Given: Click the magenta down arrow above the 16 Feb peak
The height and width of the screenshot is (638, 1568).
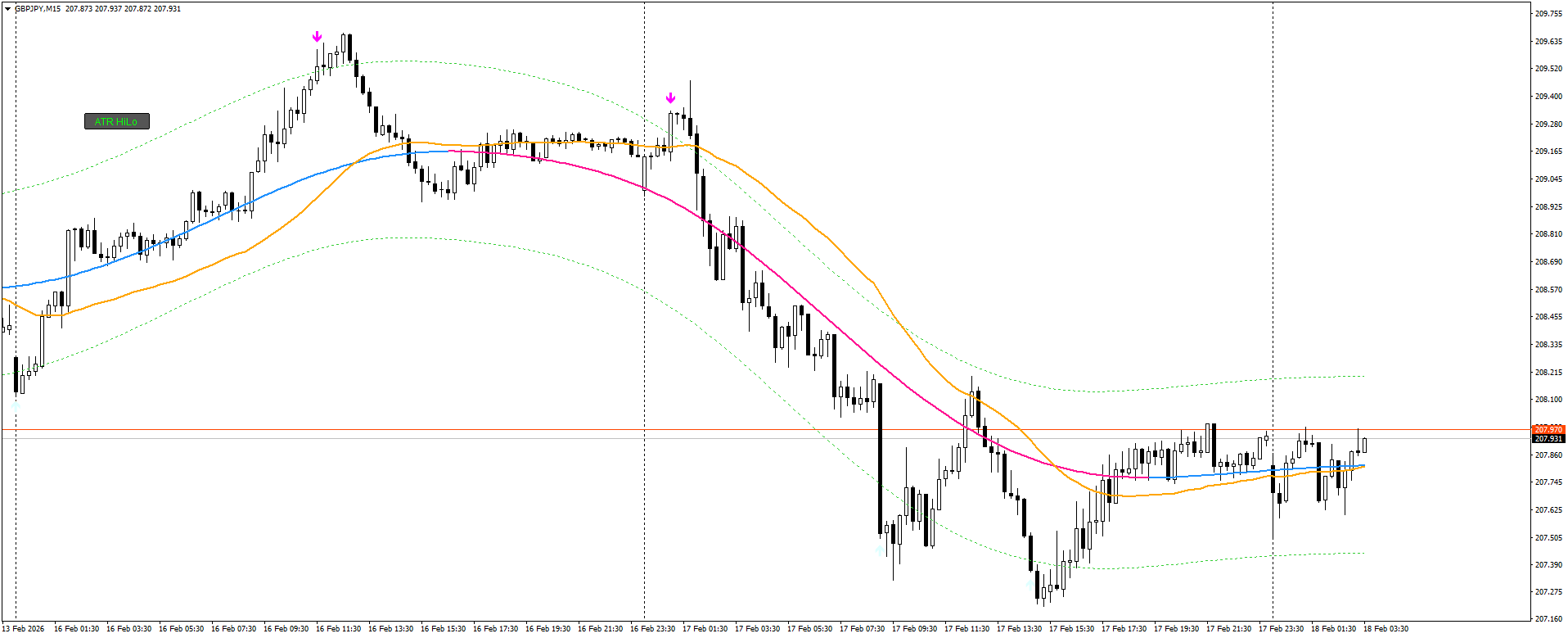Looking at the screenshot, I should click(318, 37).
